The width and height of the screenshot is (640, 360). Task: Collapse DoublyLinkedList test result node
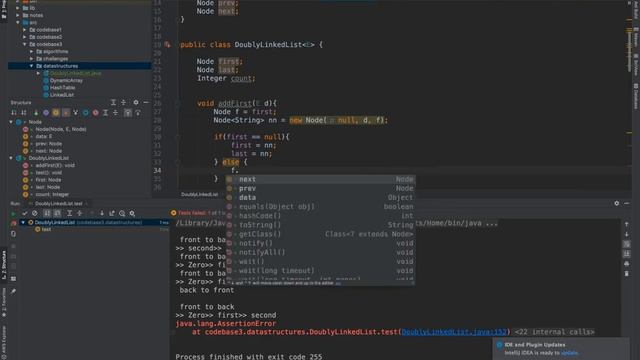click(x=23, y=222)
